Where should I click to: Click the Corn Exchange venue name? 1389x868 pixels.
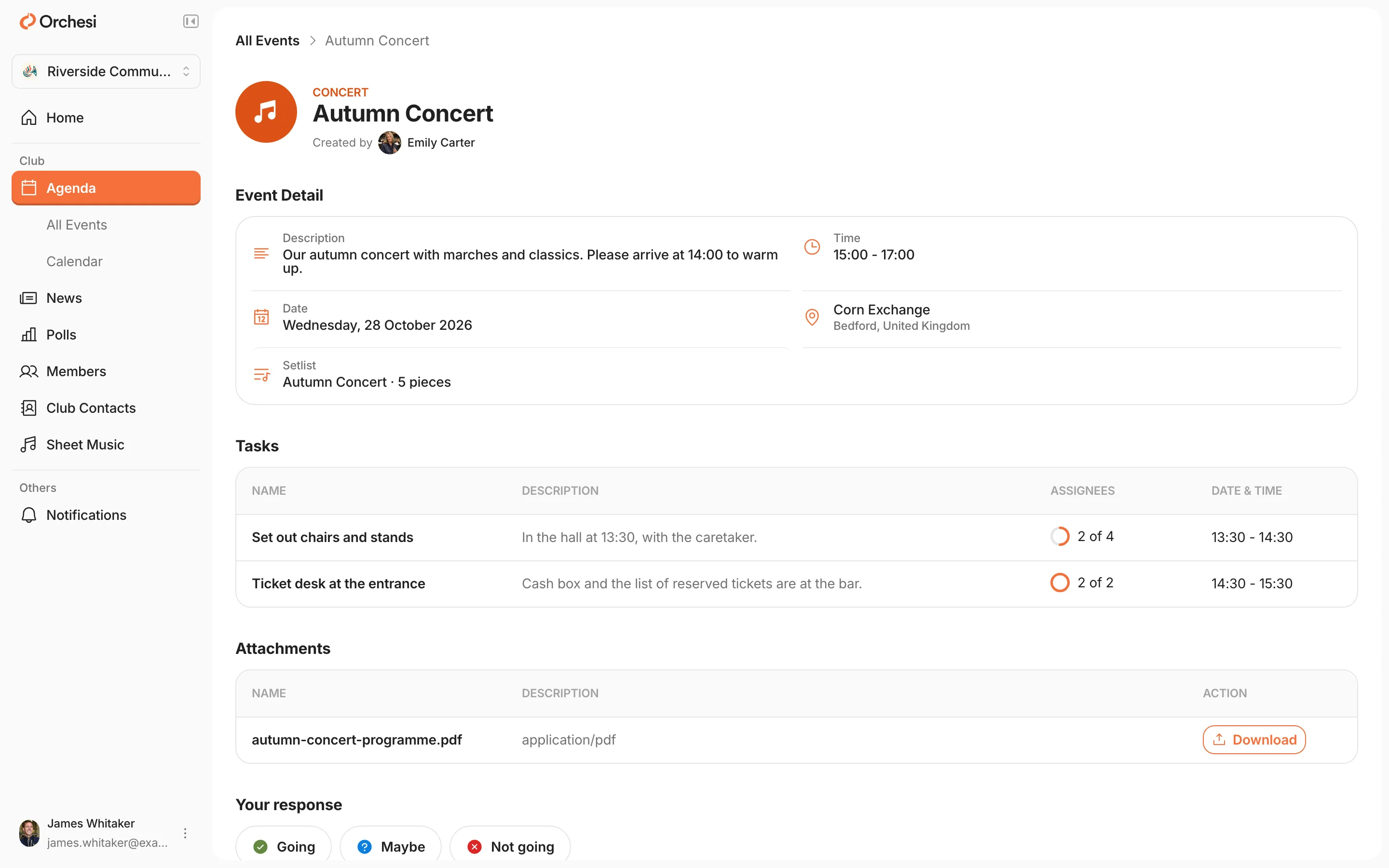click(882, 310)
